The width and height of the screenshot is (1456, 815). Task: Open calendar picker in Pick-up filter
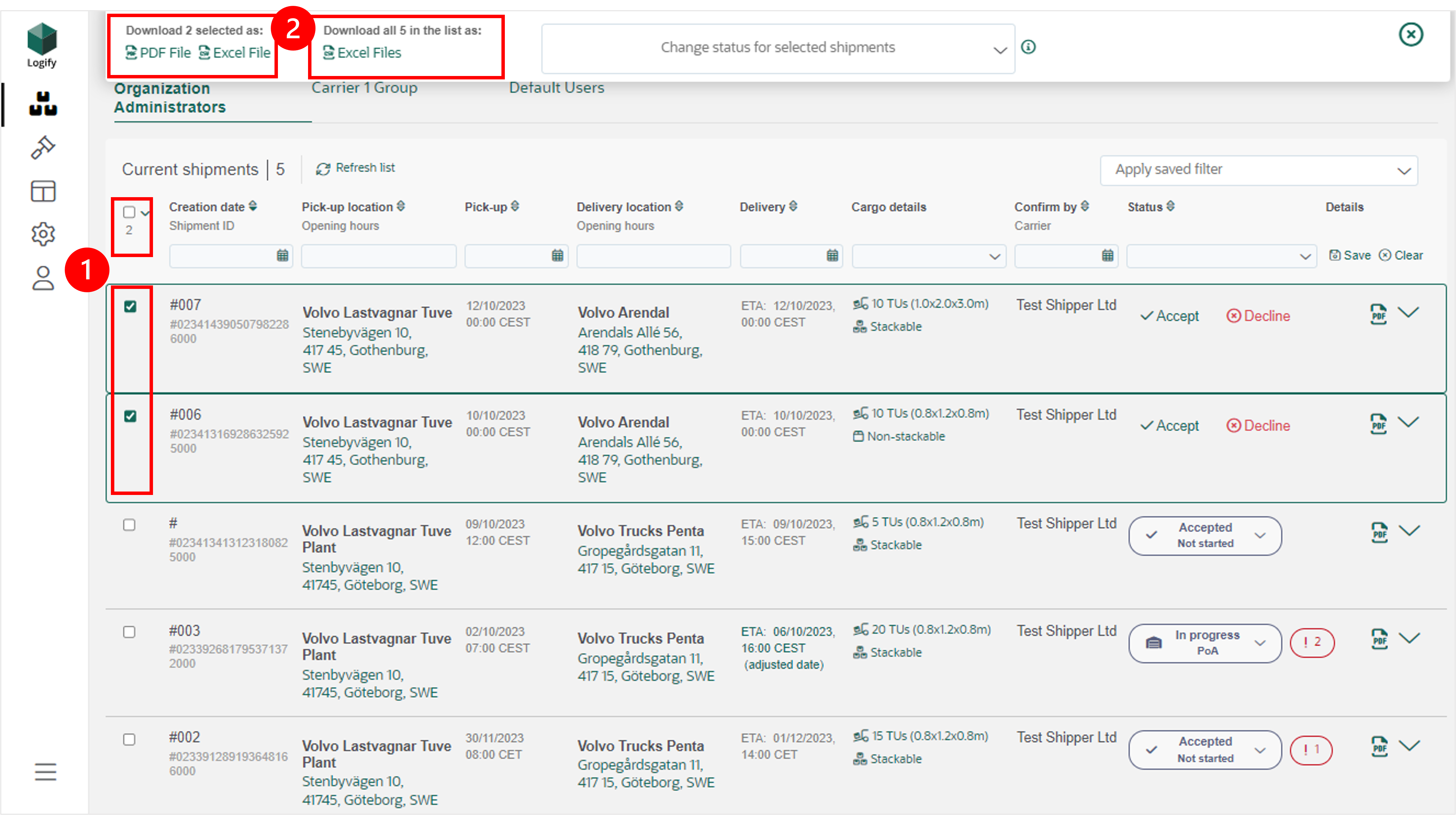(557, 255)
